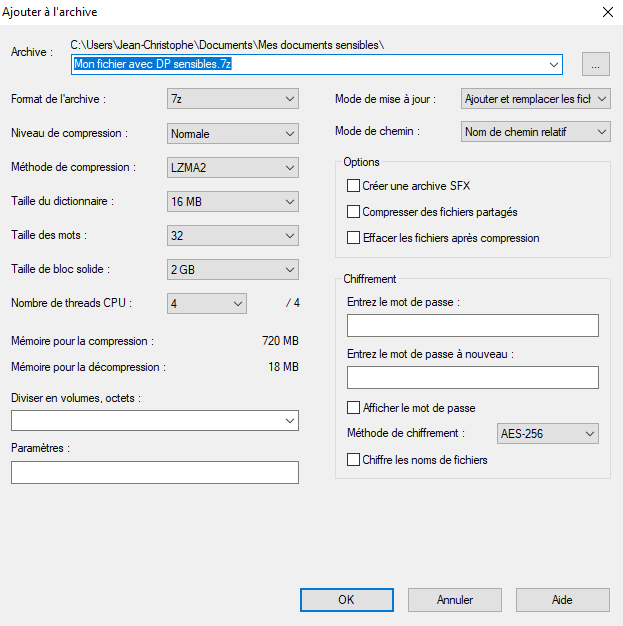The height and width of the screenshot is (626, 623).
Task: Open help with the Aide button
Action: [x=563, y=600]
